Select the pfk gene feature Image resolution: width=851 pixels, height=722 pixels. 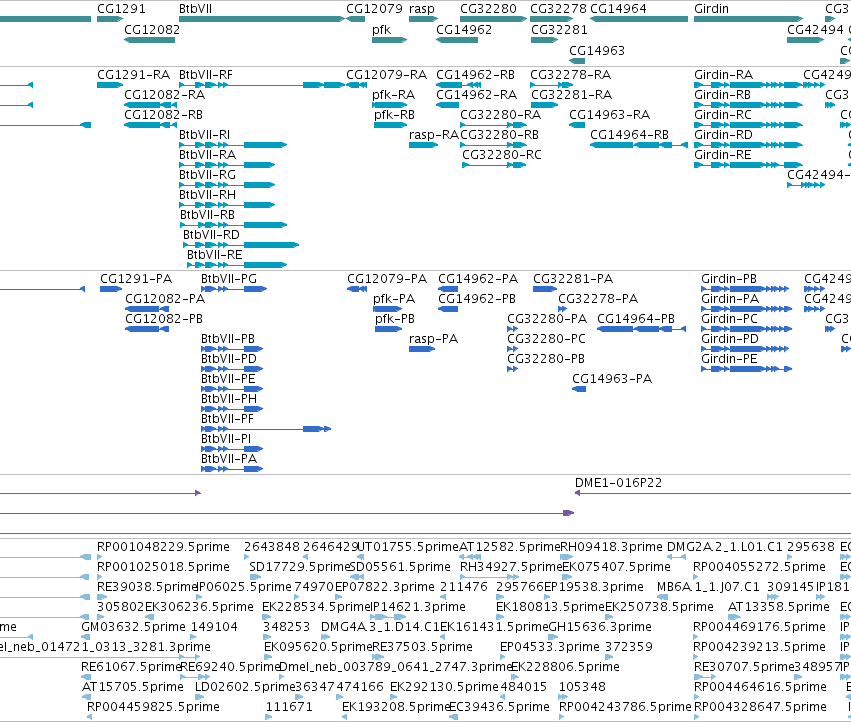tap(389, 40)
